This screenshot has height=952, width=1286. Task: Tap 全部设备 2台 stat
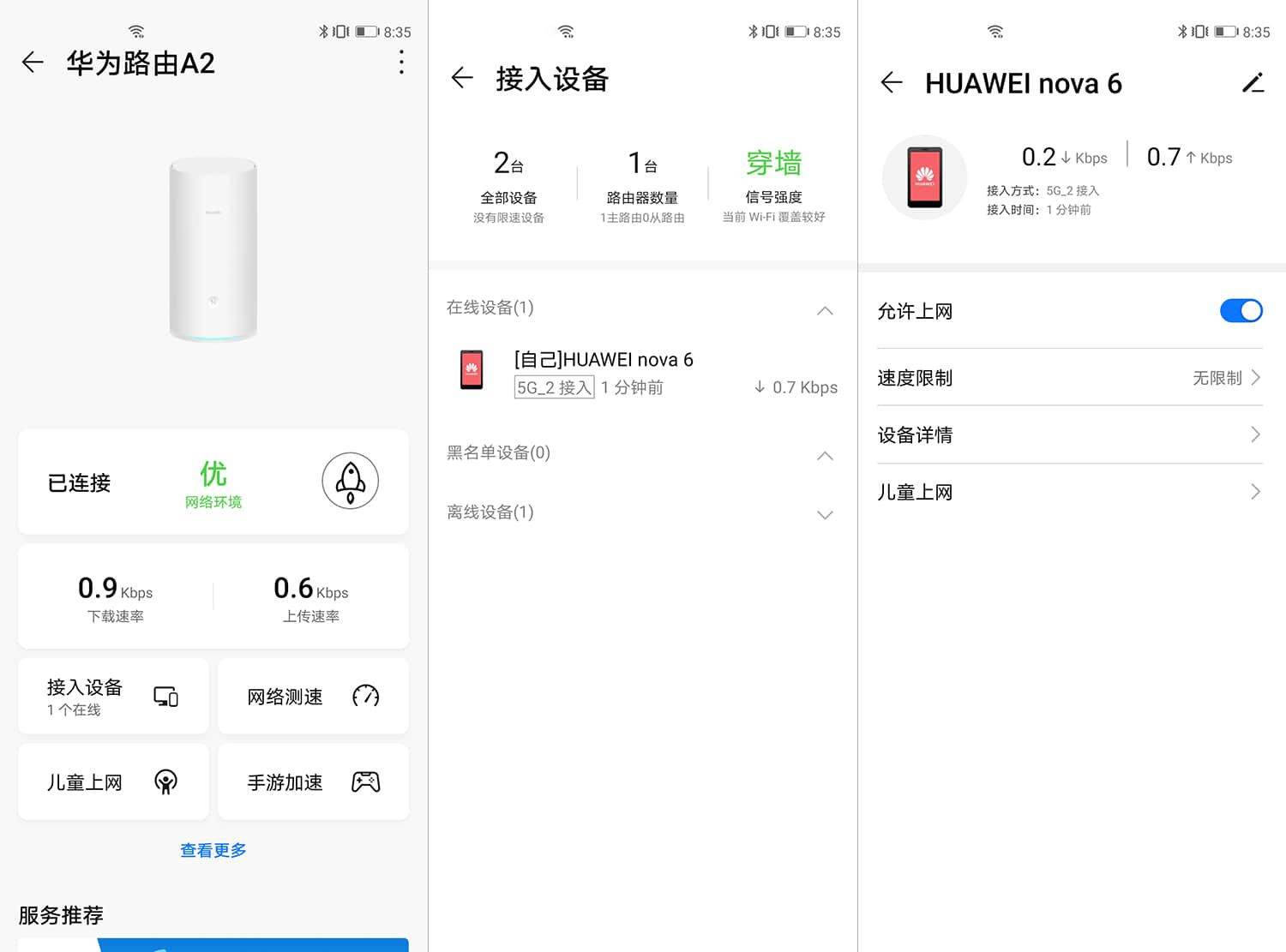(x=508, y=185)
